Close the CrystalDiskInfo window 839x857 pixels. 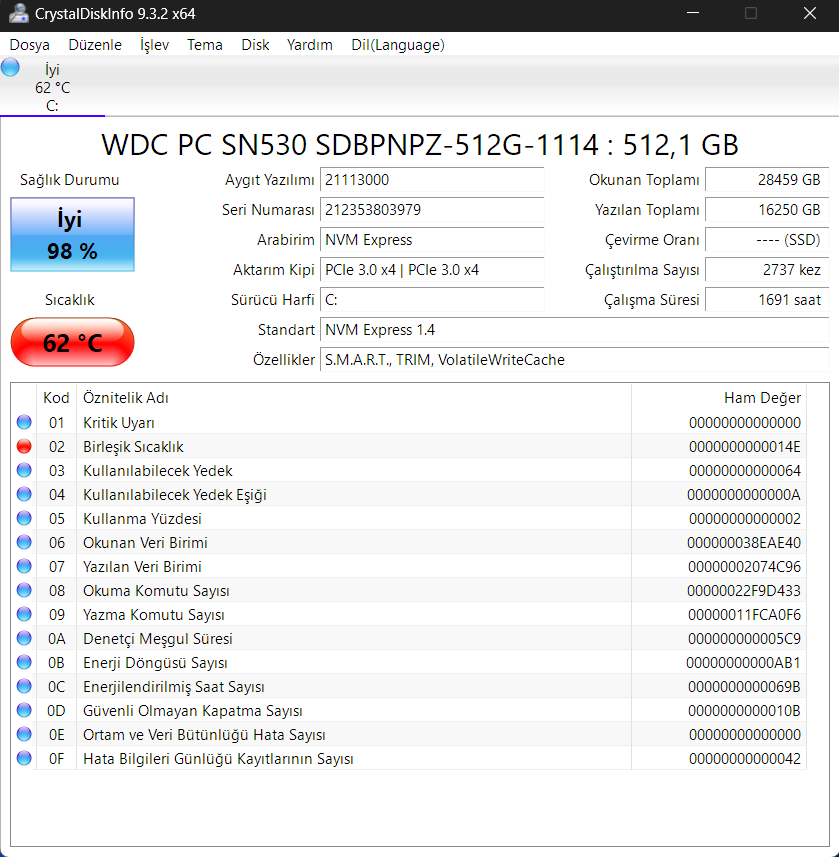[809, 13]
